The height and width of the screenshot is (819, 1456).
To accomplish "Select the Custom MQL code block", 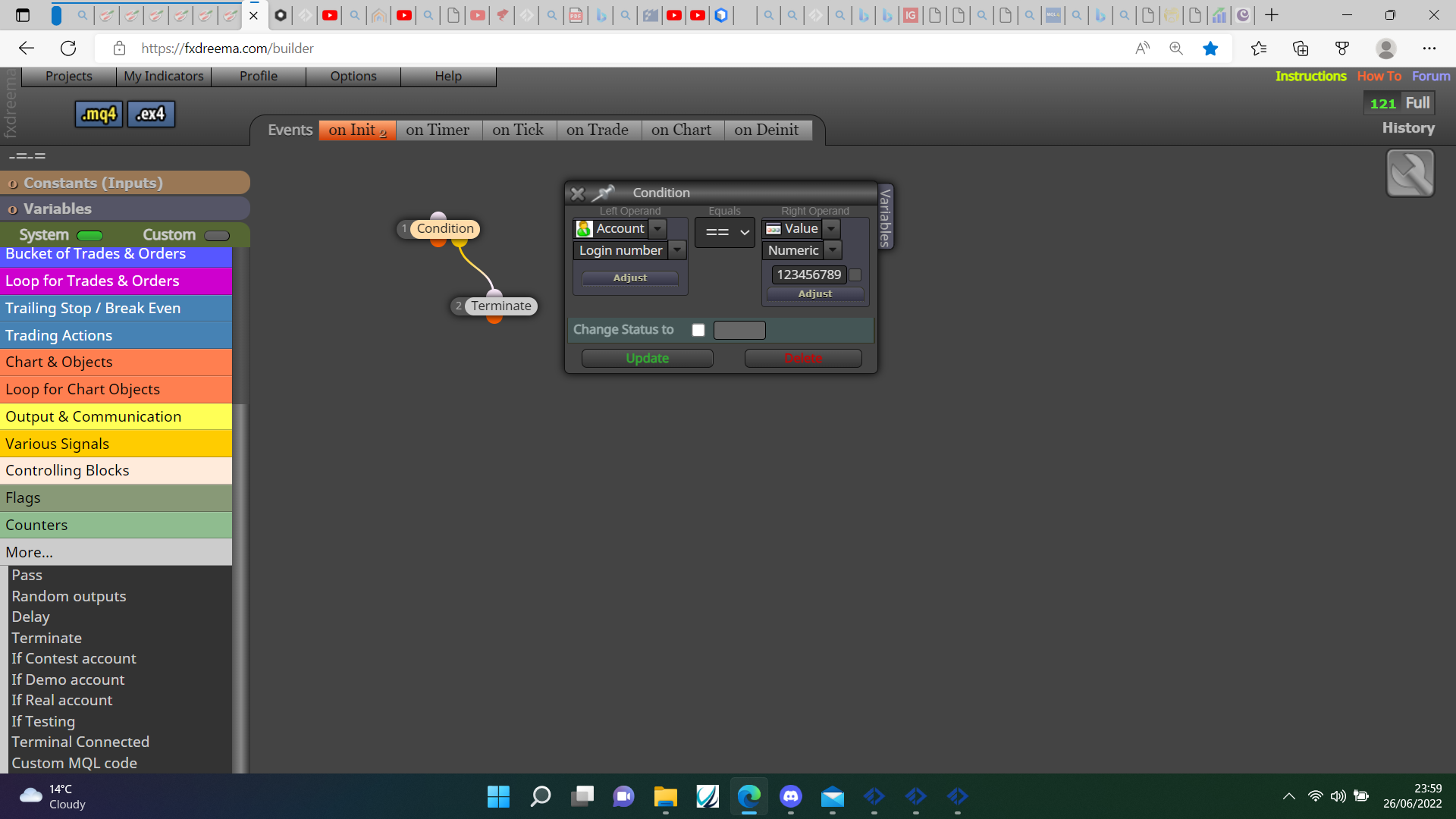I will pyautogui.click(x=74, y=763).
